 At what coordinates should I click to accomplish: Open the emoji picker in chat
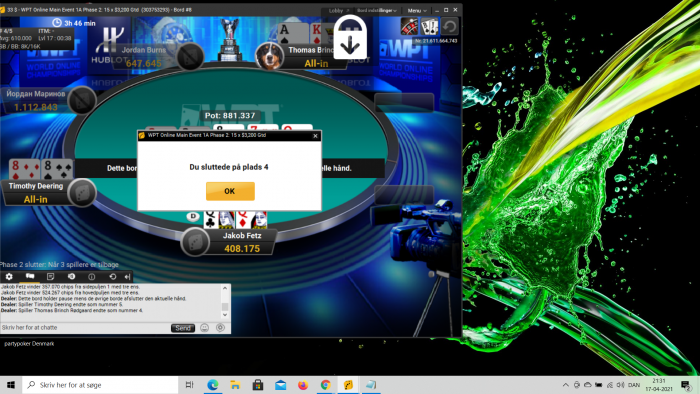pos(204,328)
